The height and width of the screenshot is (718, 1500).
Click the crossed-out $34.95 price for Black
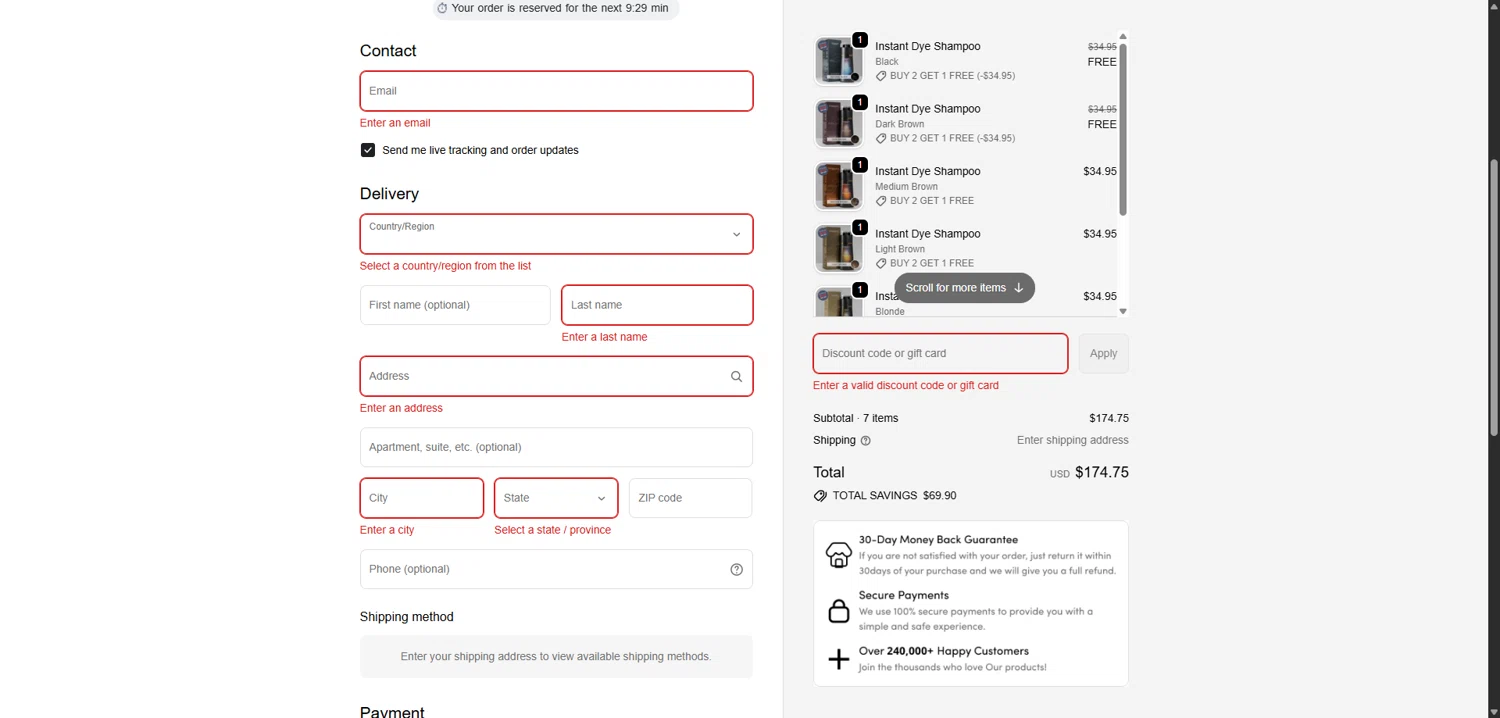tap(1102, 47)
